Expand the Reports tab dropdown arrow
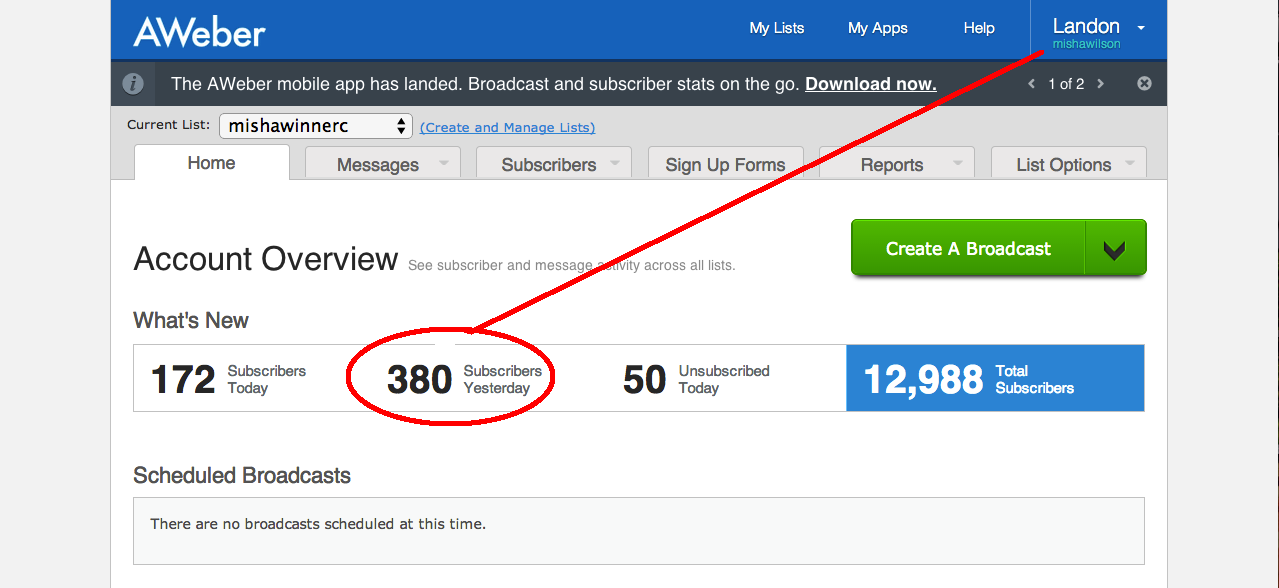Image resolution: width=1279 pixels, height=588 pixels. click(957, 163)
